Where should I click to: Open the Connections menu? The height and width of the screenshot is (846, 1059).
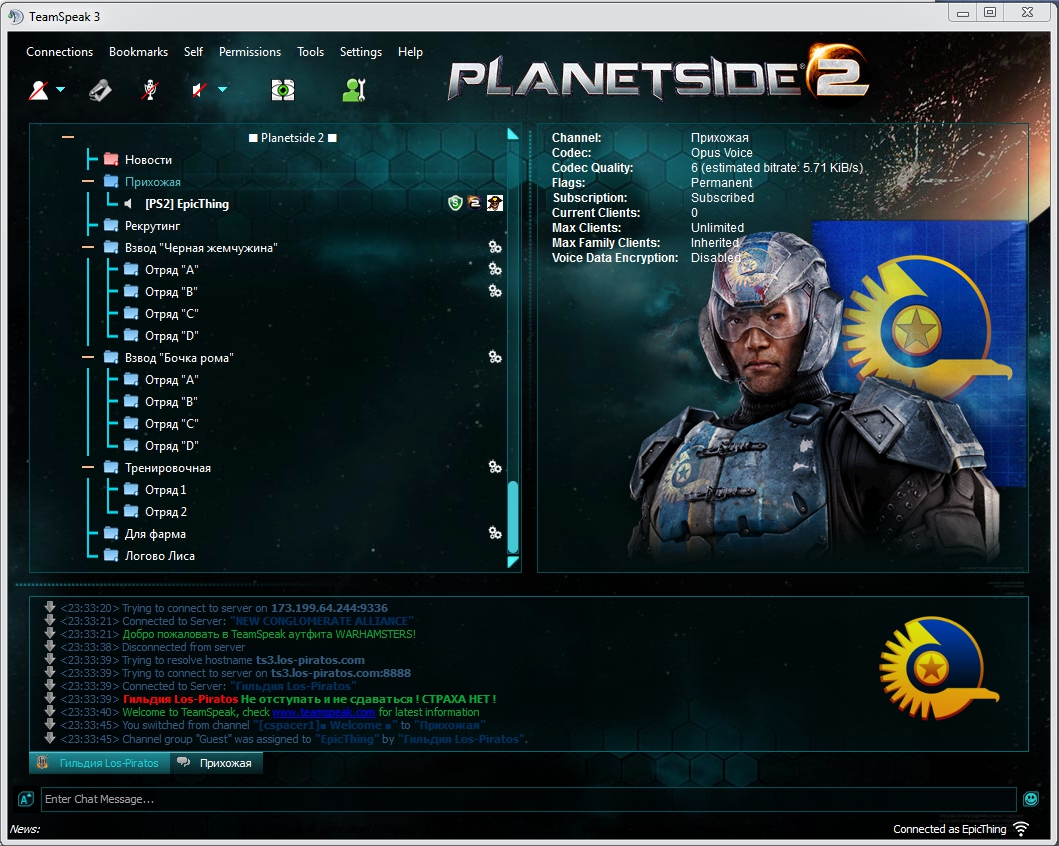coord(59,52)
